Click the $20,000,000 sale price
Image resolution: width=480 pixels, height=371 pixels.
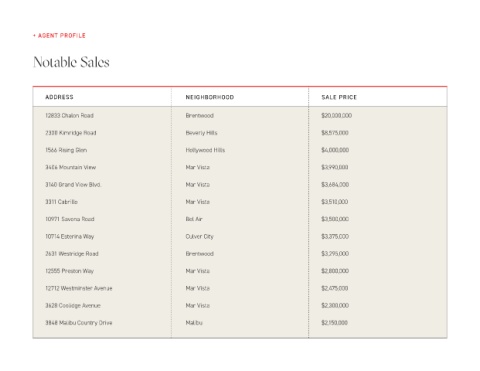(x=336, y=115)
